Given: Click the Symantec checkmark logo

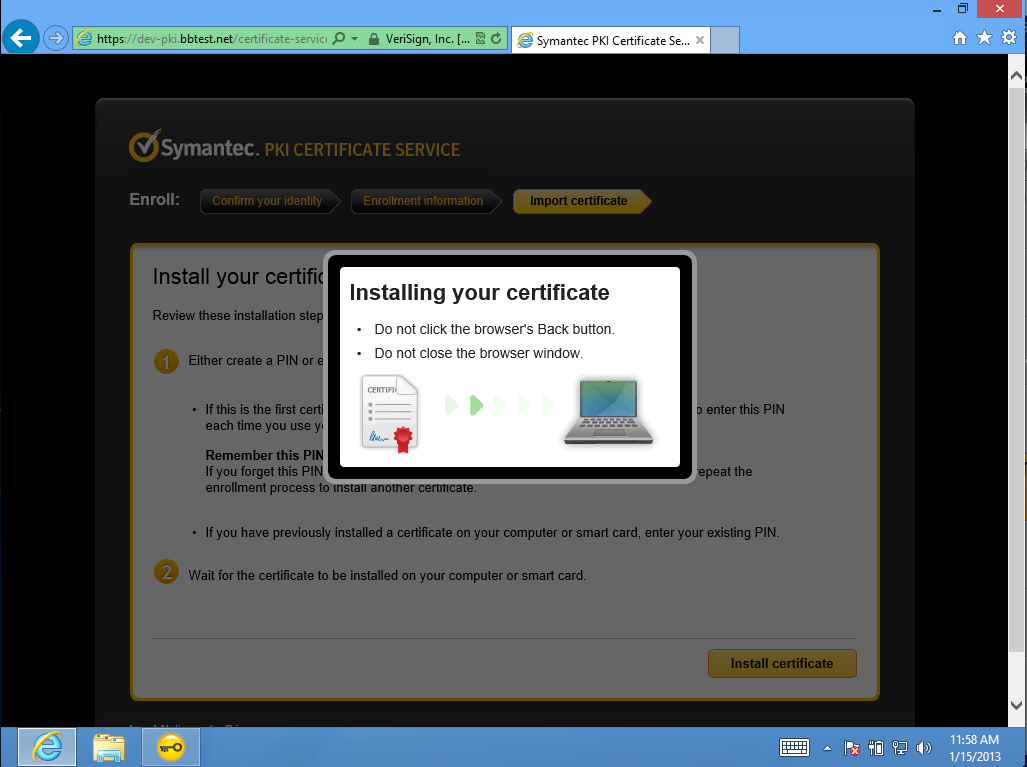Looking at the screenshot, I should 144,145.
